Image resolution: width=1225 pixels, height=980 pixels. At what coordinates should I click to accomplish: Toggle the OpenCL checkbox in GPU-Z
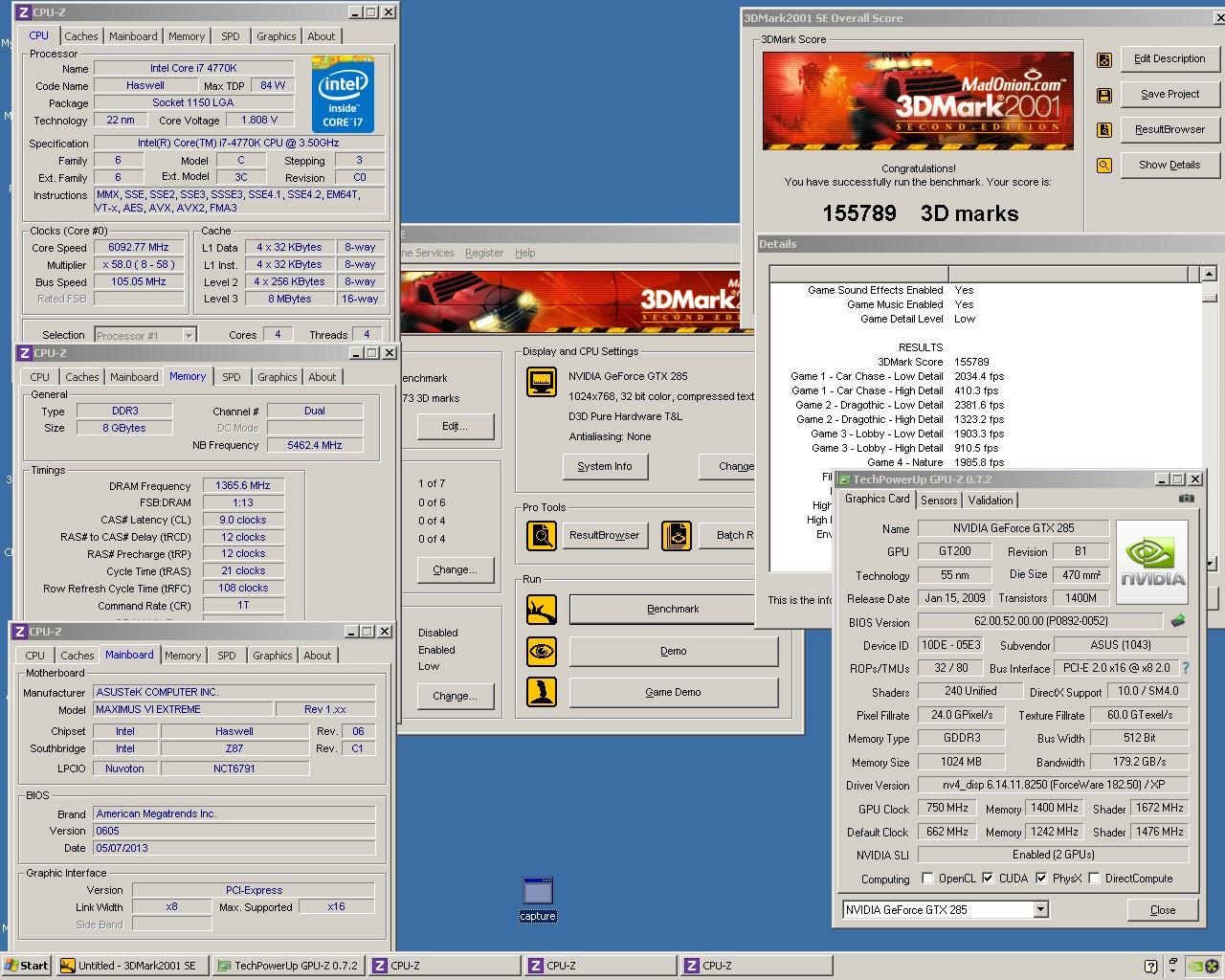[x=927, y=879]
